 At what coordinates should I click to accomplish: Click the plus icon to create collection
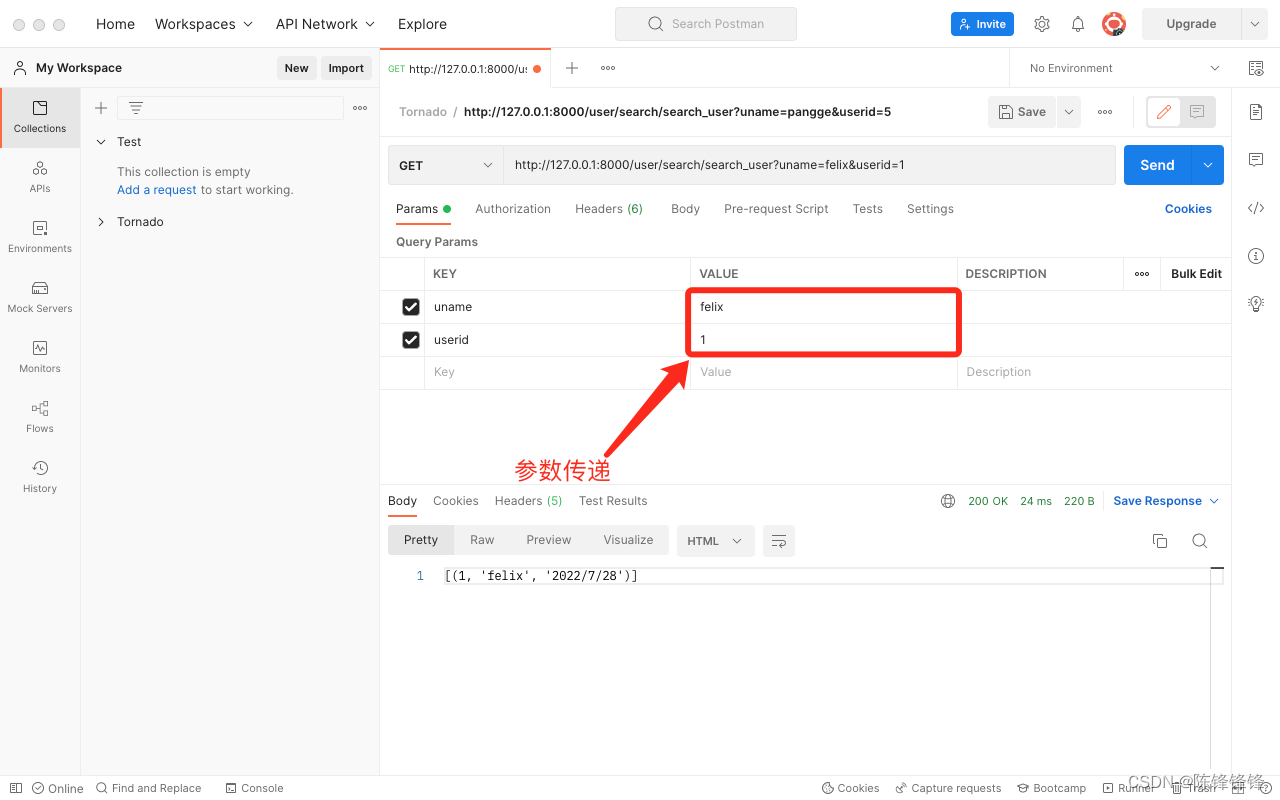click(101, 108)
